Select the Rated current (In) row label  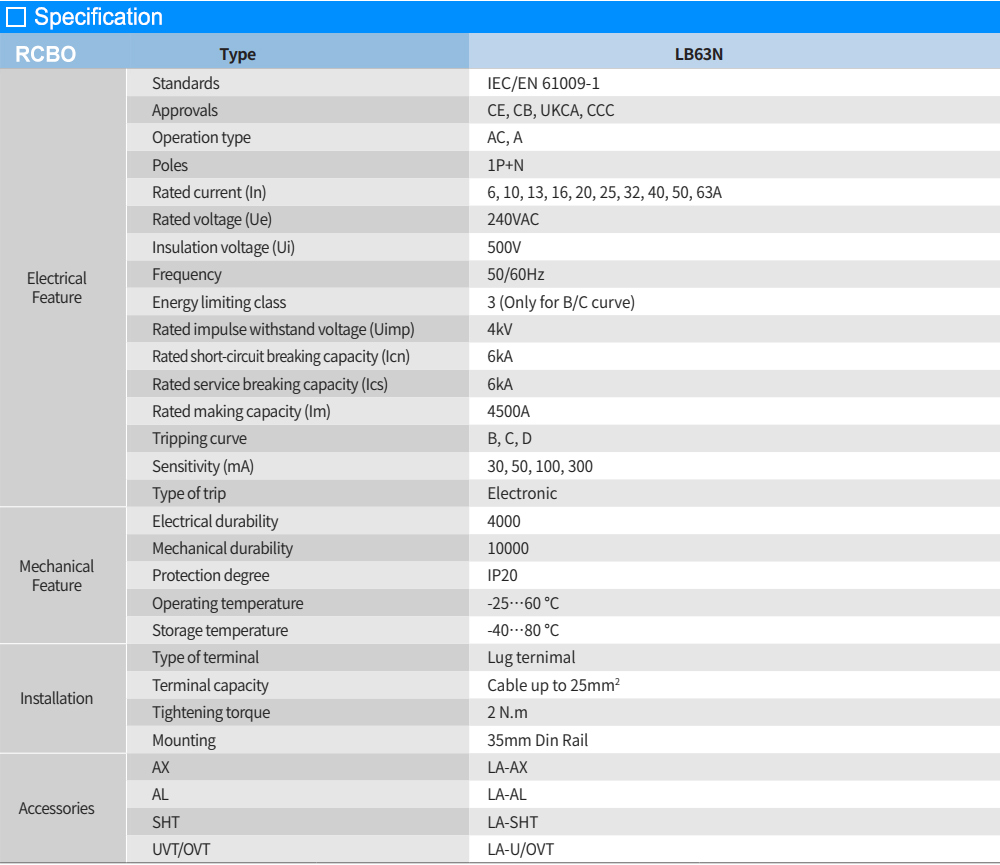coord(209,192)
